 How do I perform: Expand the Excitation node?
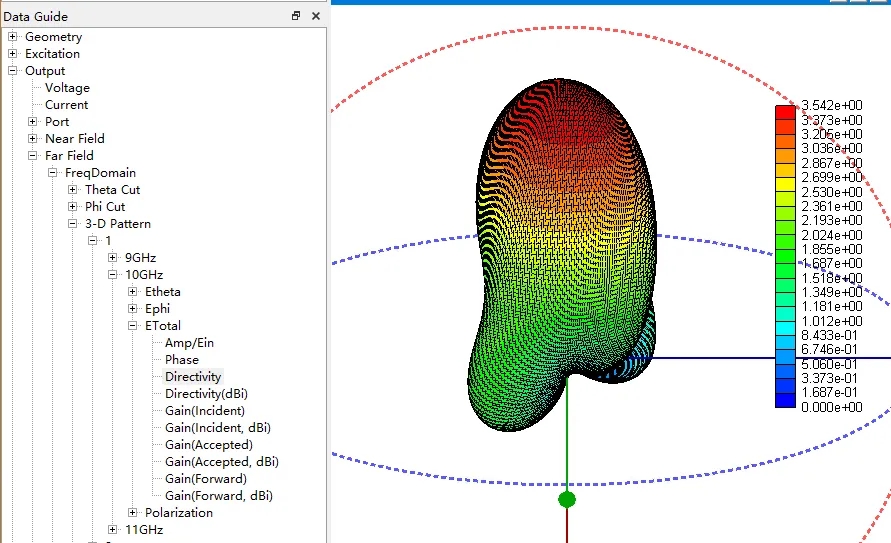point(13,53)
